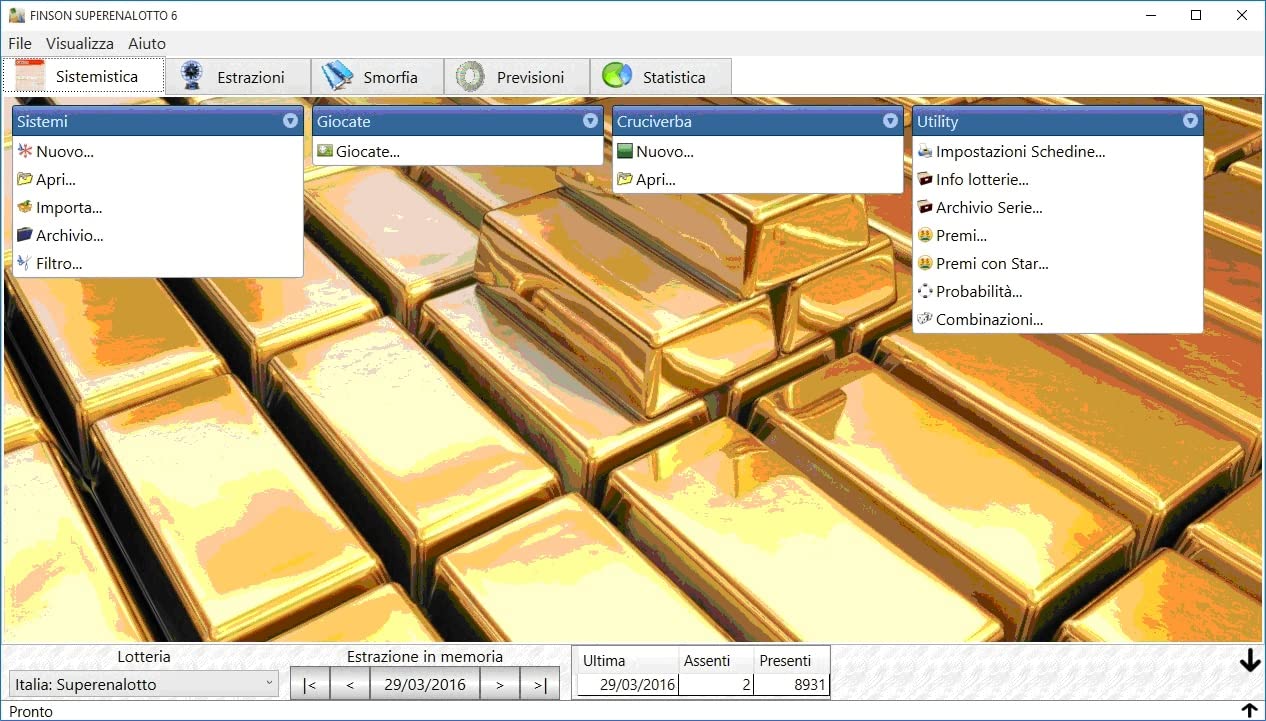Click the Ultima cell 29/03/2016
Screen dimensions: 1266x721
[x=628, y=685]
